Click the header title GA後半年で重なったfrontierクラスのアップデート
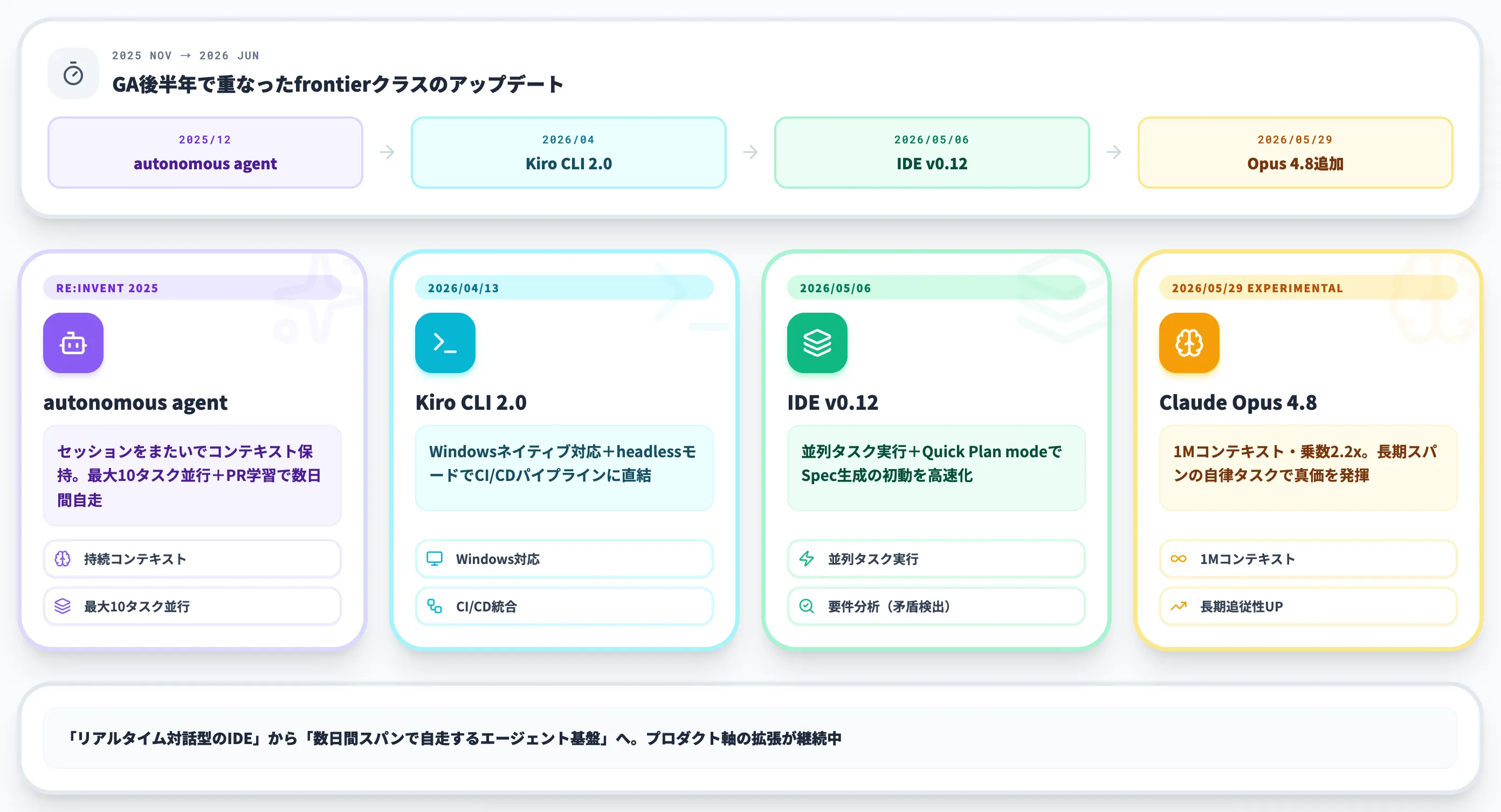 (x=338, y=85)
